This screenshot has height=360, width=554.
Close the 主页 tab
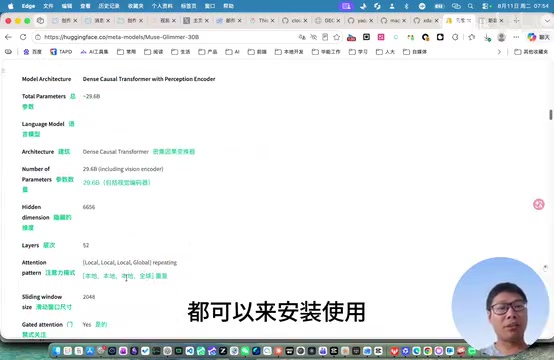tap(207, 21)
